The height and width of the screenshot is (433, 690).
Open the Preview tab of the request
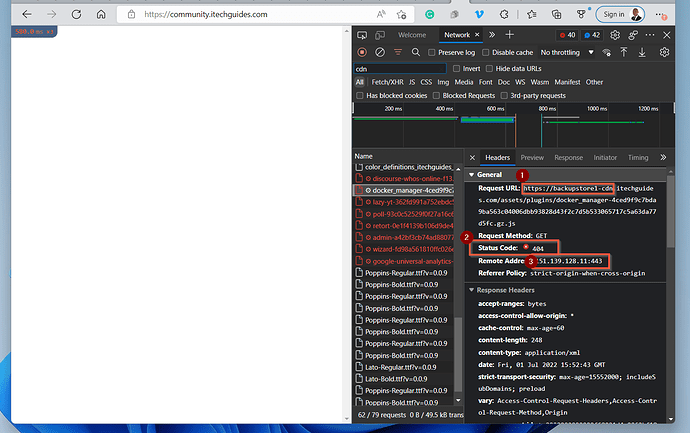[532, 158]
